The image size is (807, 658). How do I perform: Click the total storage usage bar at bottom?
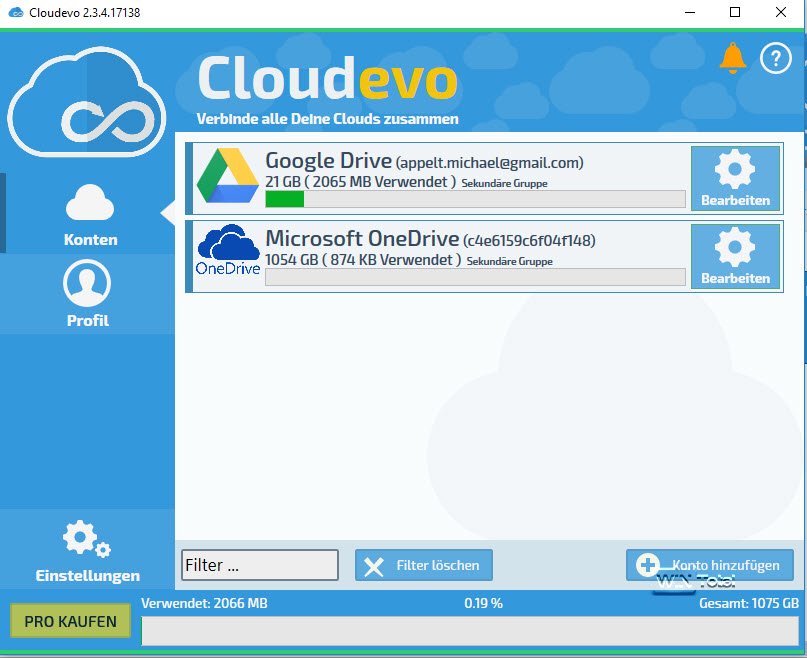click(x=470, y=631)
